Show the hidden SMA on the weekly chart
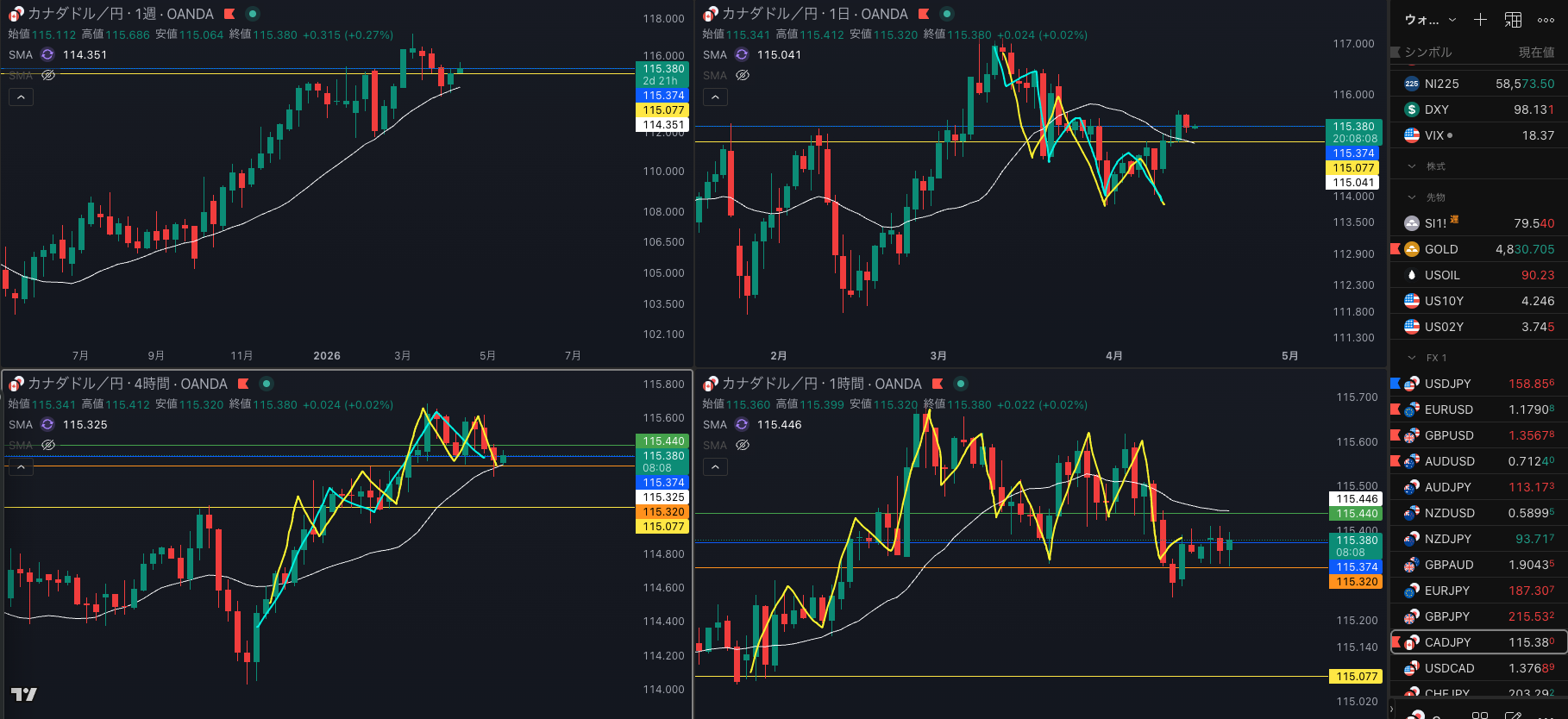This screenshot has width=1568, height=719. [48, 75]
